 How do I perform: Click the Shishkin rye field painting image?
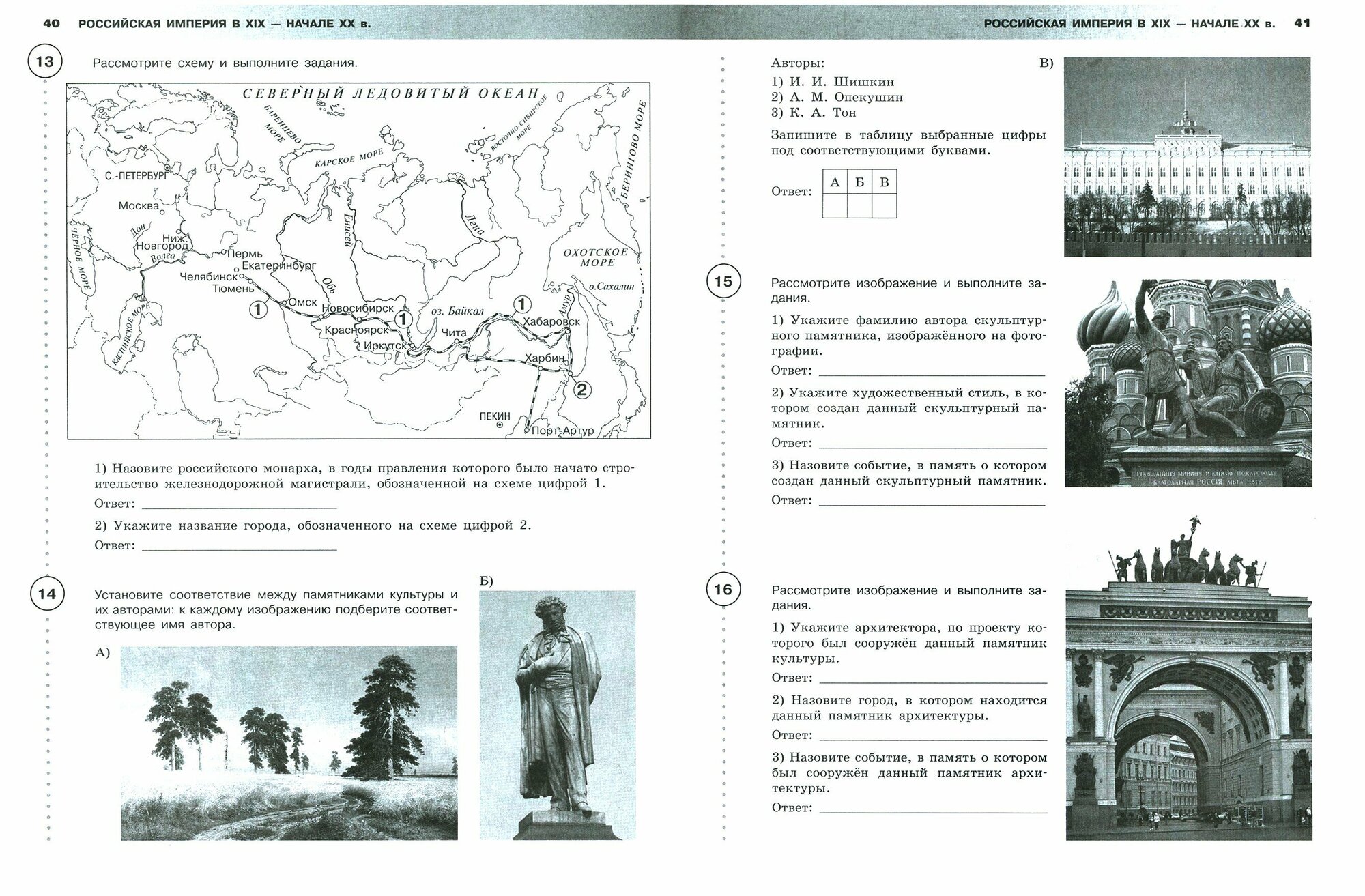coord(289,742)
